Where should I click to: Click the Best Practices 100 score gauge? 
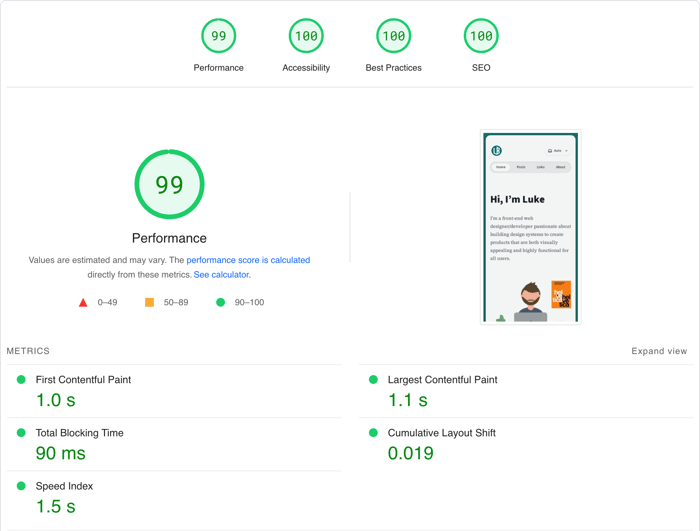tap(393, 36)
